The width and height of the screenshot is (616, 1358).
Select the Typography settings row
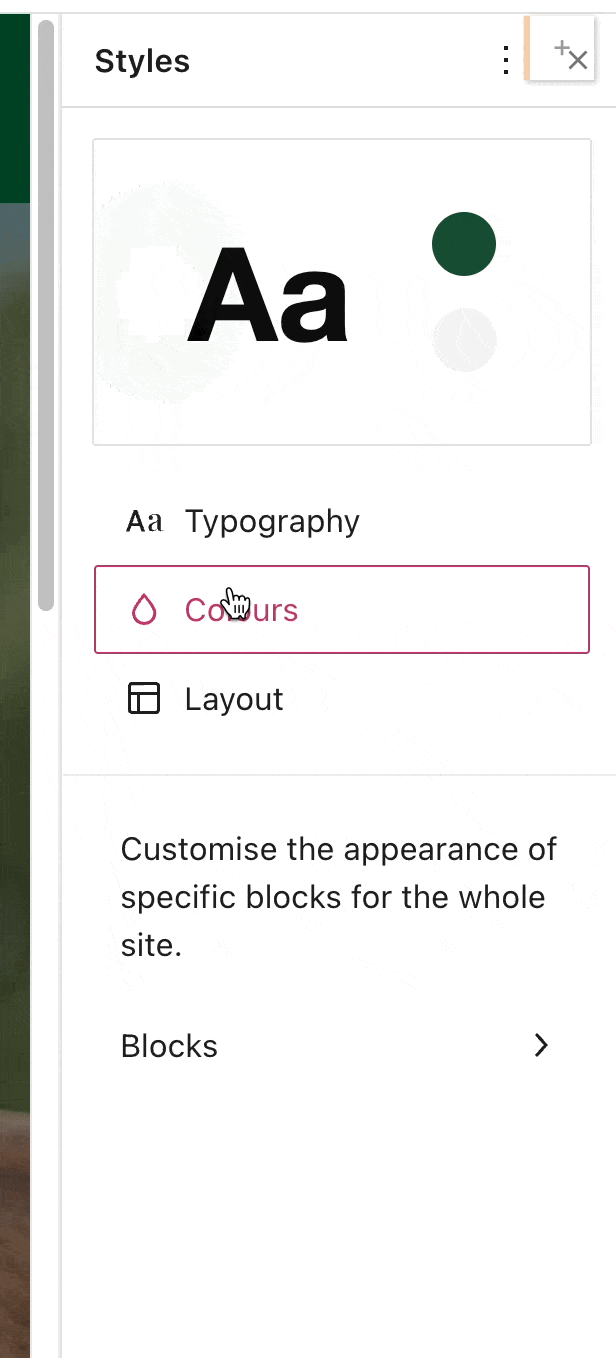click(x=272, y=520)
